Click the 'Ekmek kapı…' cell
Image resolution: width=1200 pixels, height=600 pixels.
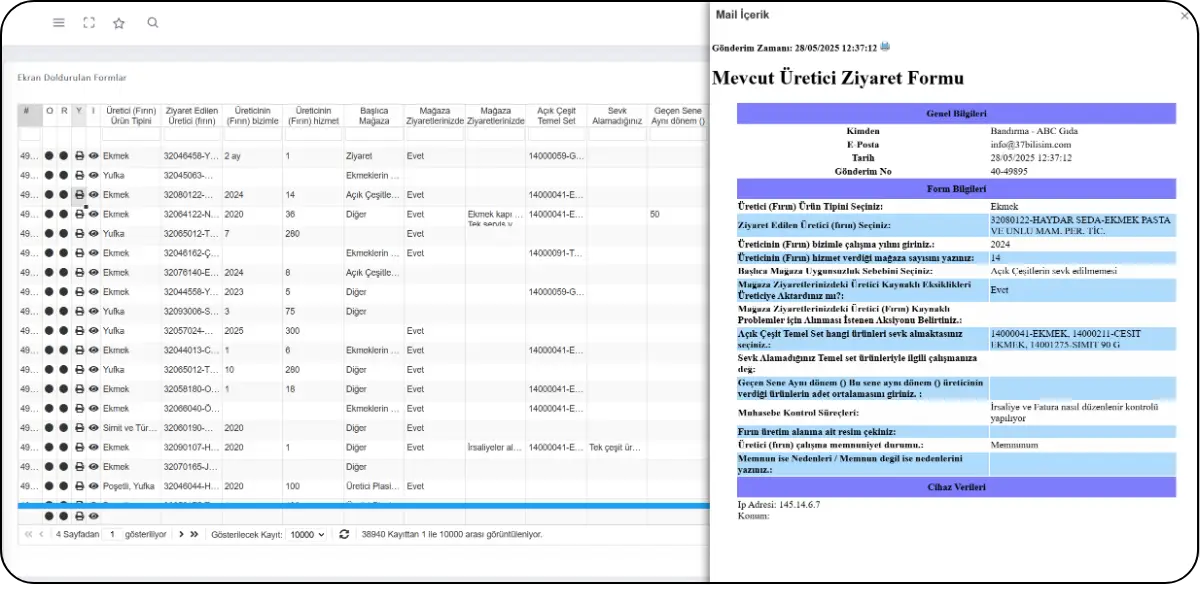[494, 214]
